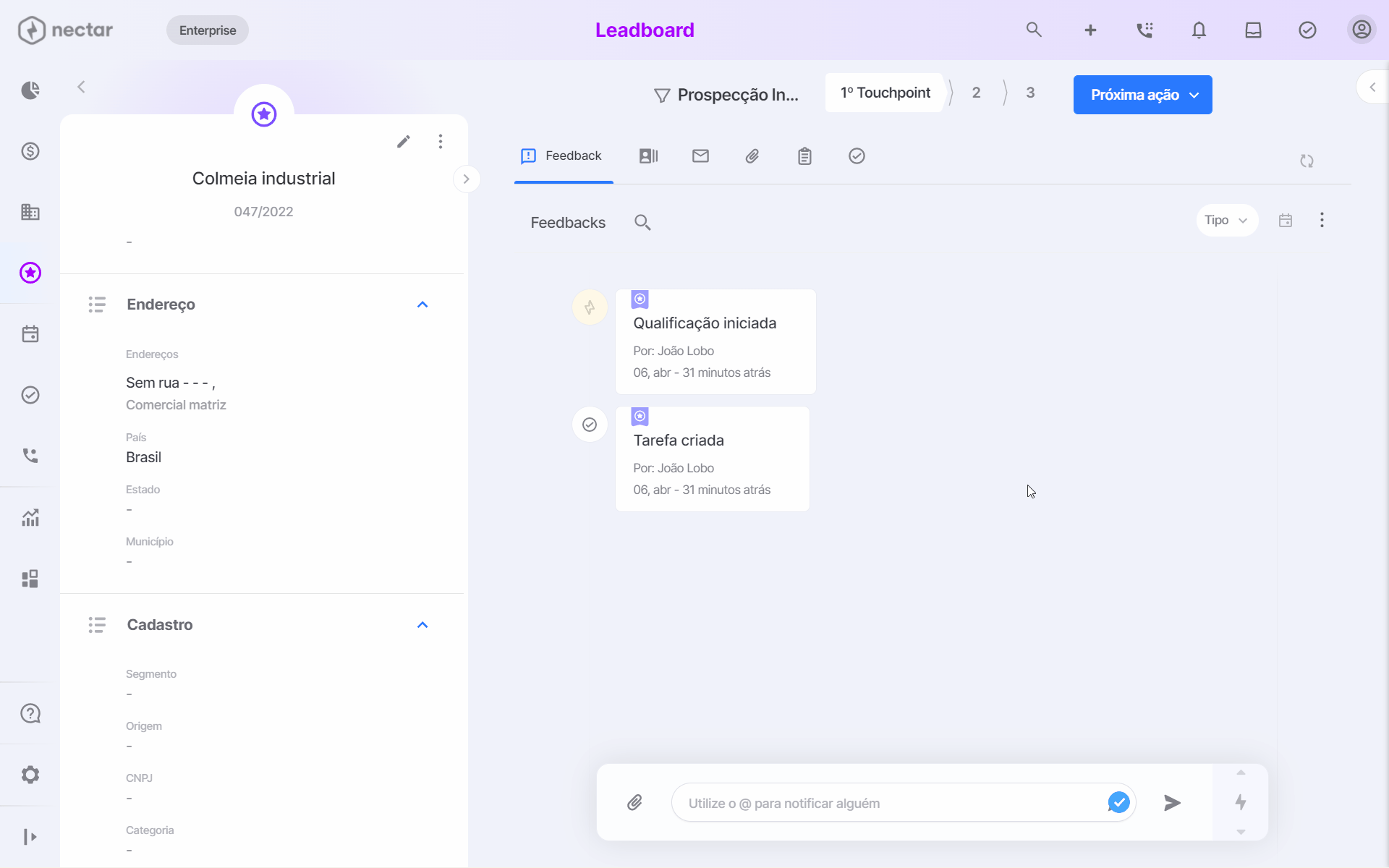The width and height of the screenshot is (1389, 868).
Task: Open the calendar icon in sidebar
Action: [x=30, y=334]
